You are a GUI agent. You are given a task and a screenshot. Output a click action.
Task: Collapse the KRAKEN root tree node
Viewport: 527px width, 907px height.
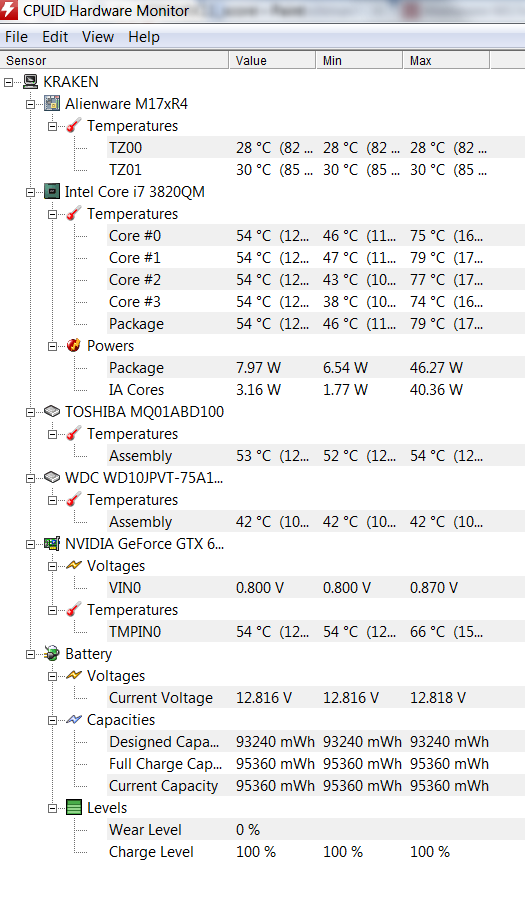pos(9,82)
